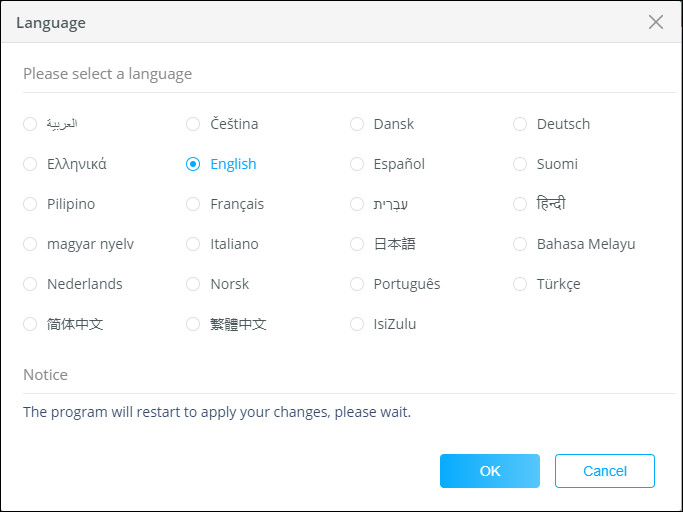
Task: Choose Bahasa Melayu as language
Action: click(520, 244)
